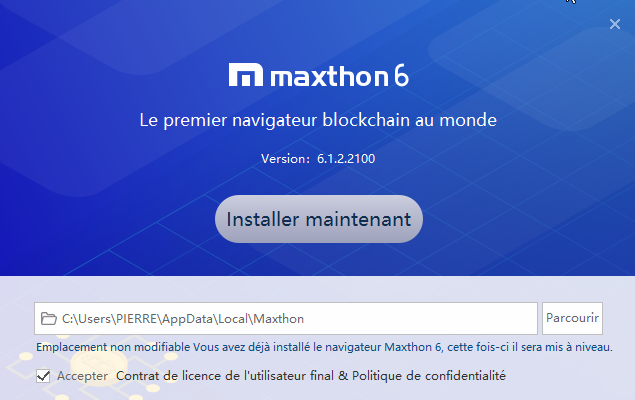Image resolution: width=635 pixels, height=400 pixels.
Task: Close the Maxthon installer window
Action: [615, 24]
